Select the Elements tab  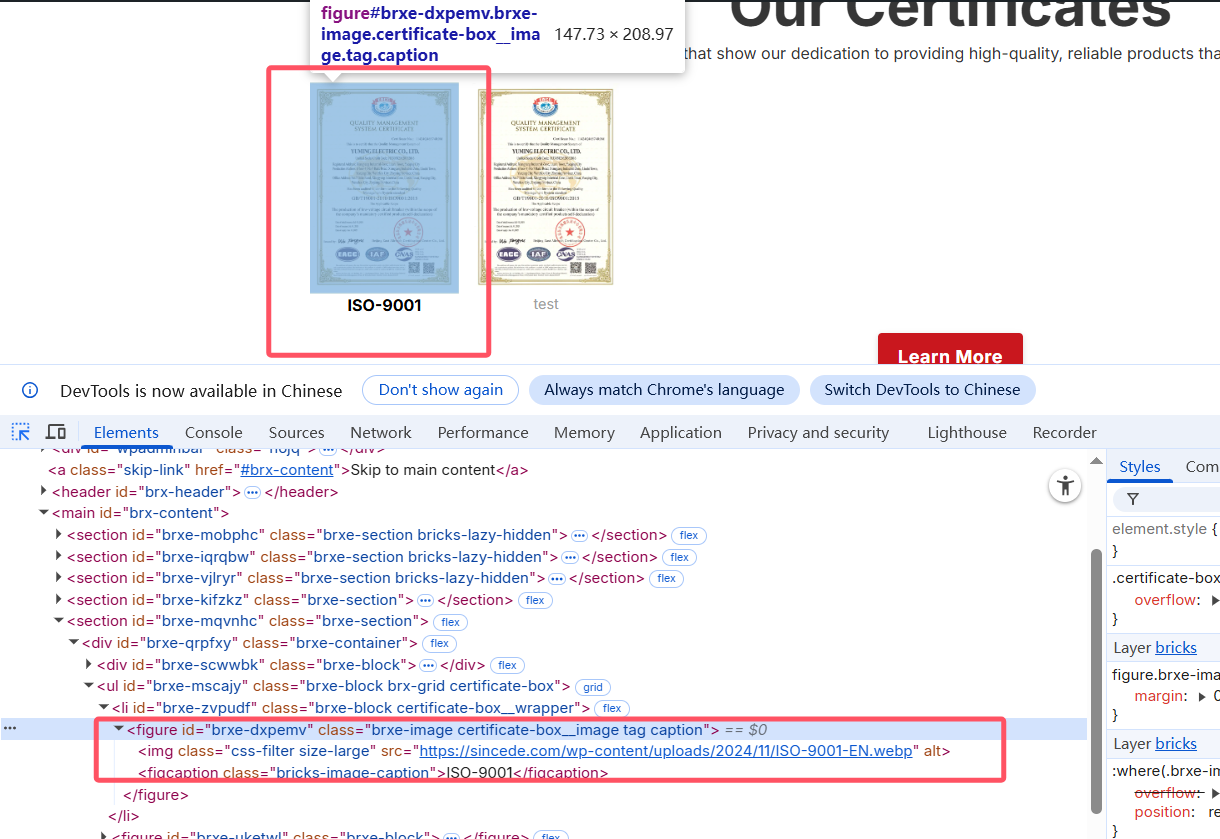click(126, 432)
